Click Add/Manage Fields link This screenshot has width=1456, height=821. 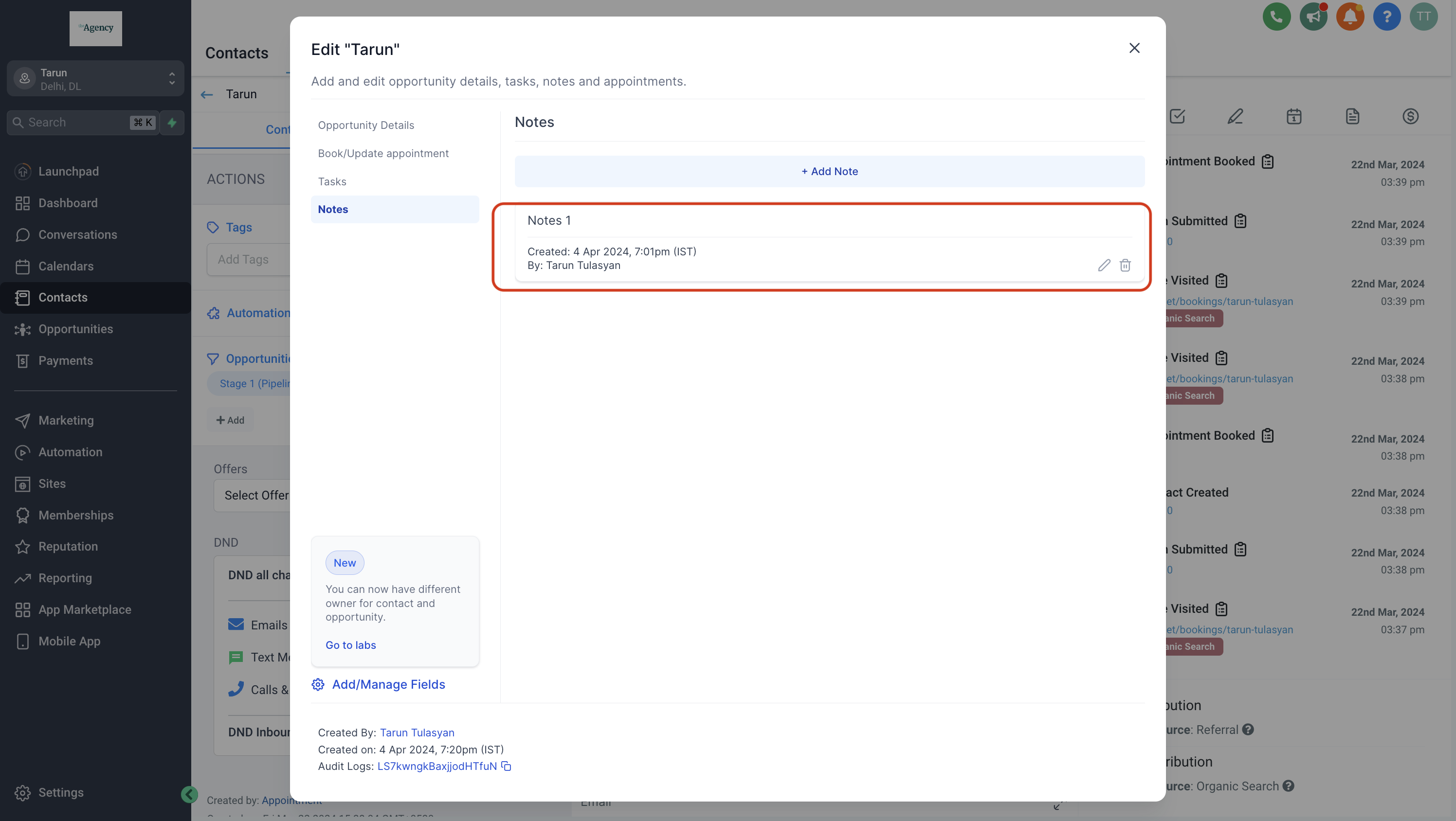tap(388, 684)
